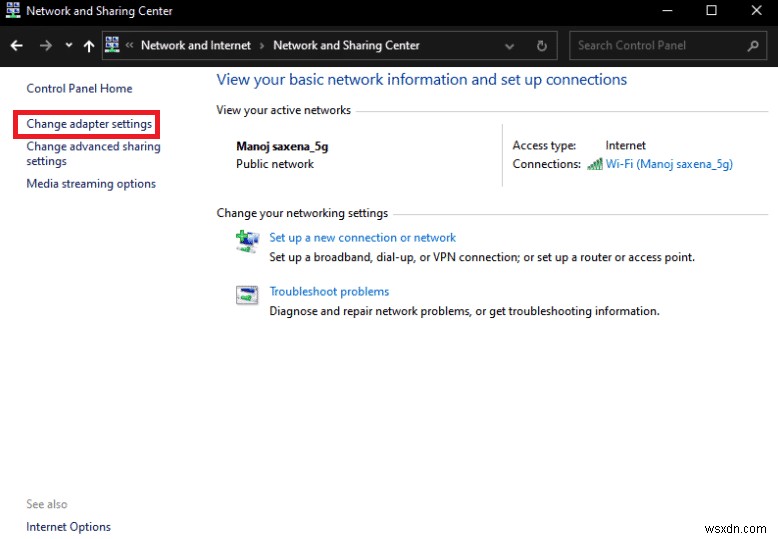778x539 pixels.
Task: Refresh the Network and Sharing Center page
Action: tap(541, 46)
